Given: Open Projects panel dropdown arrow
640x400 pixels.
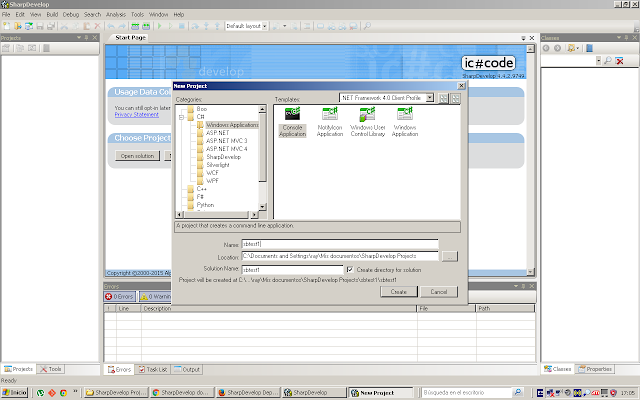Looking at the screenshot, I should (x=79, y=38).
